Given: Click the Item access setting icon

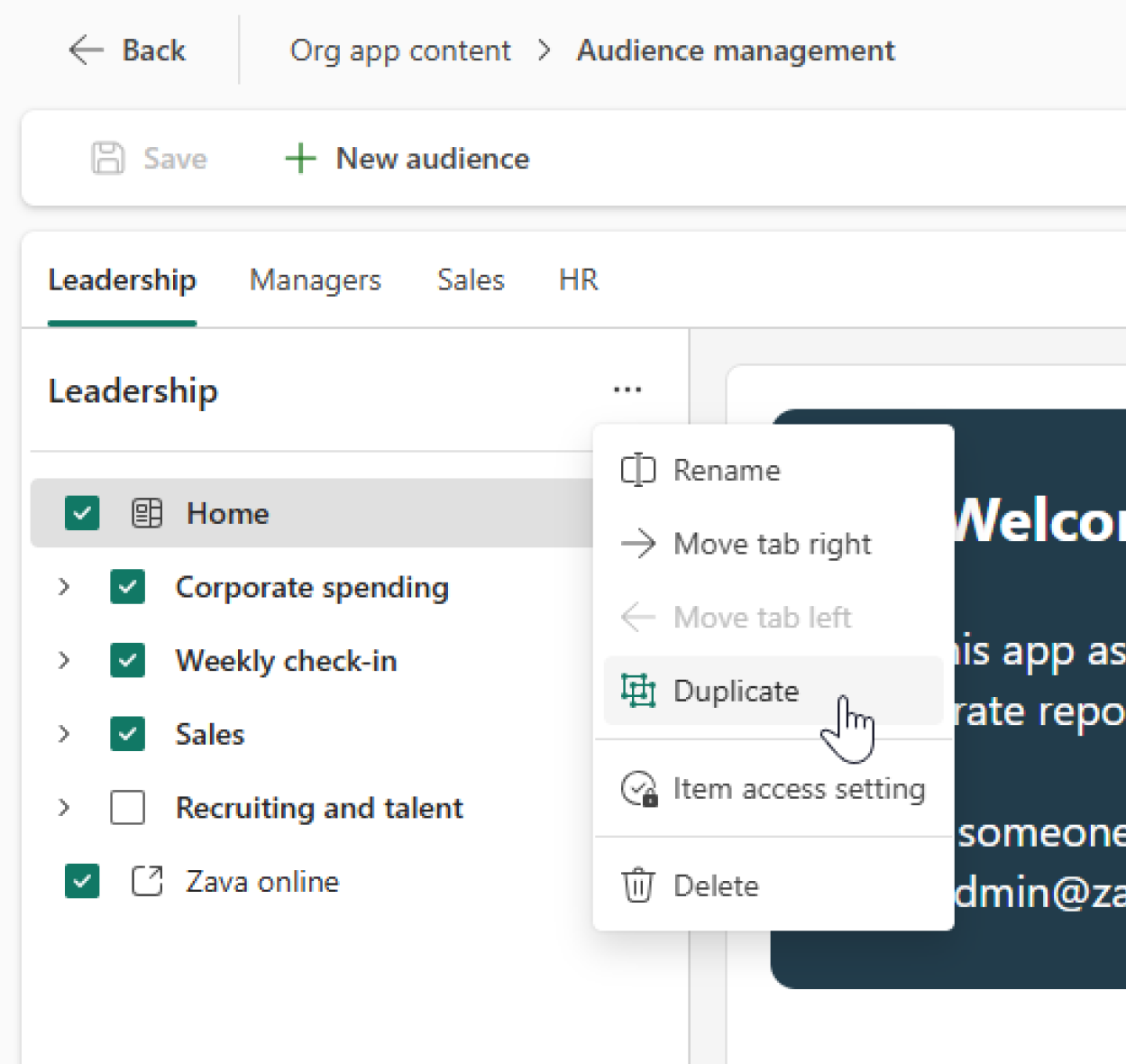Looking at the screenshot, I should [639, 789].
